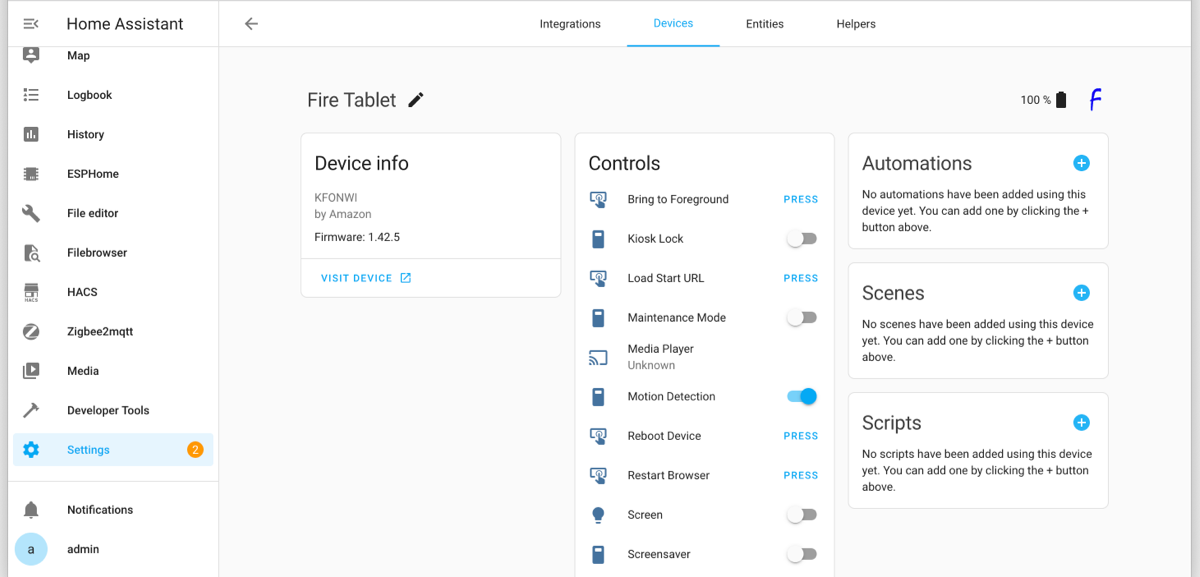This screenshot has width=1200, height=577.
Task: Add a scene with the plus icon
Action: pyautogui.click(x=1081, y=293)
